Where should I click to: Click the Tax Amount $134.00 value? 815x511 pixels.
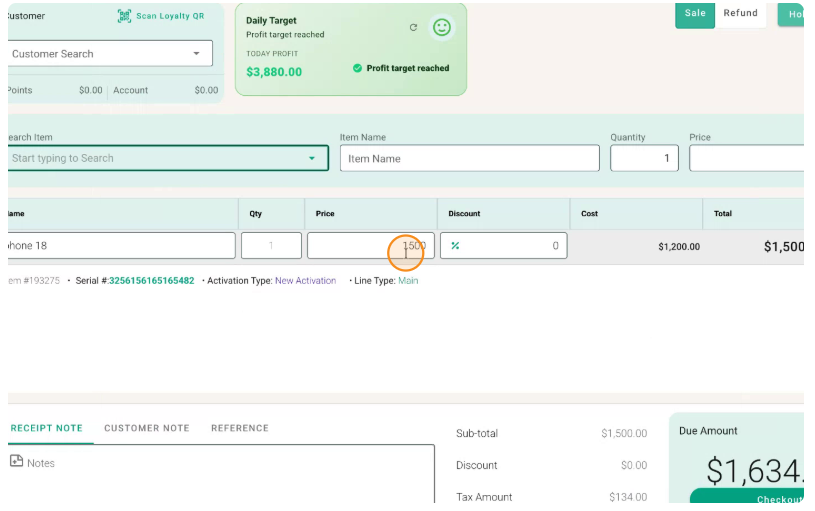pos(628,497)
